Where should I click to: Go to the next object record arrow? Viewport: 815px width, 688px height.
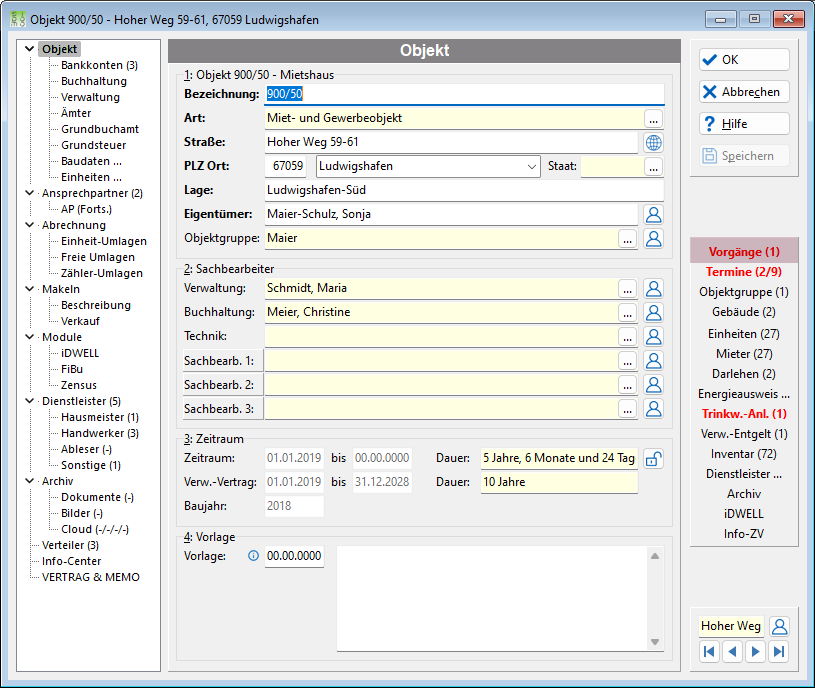(x=755, y=652)
